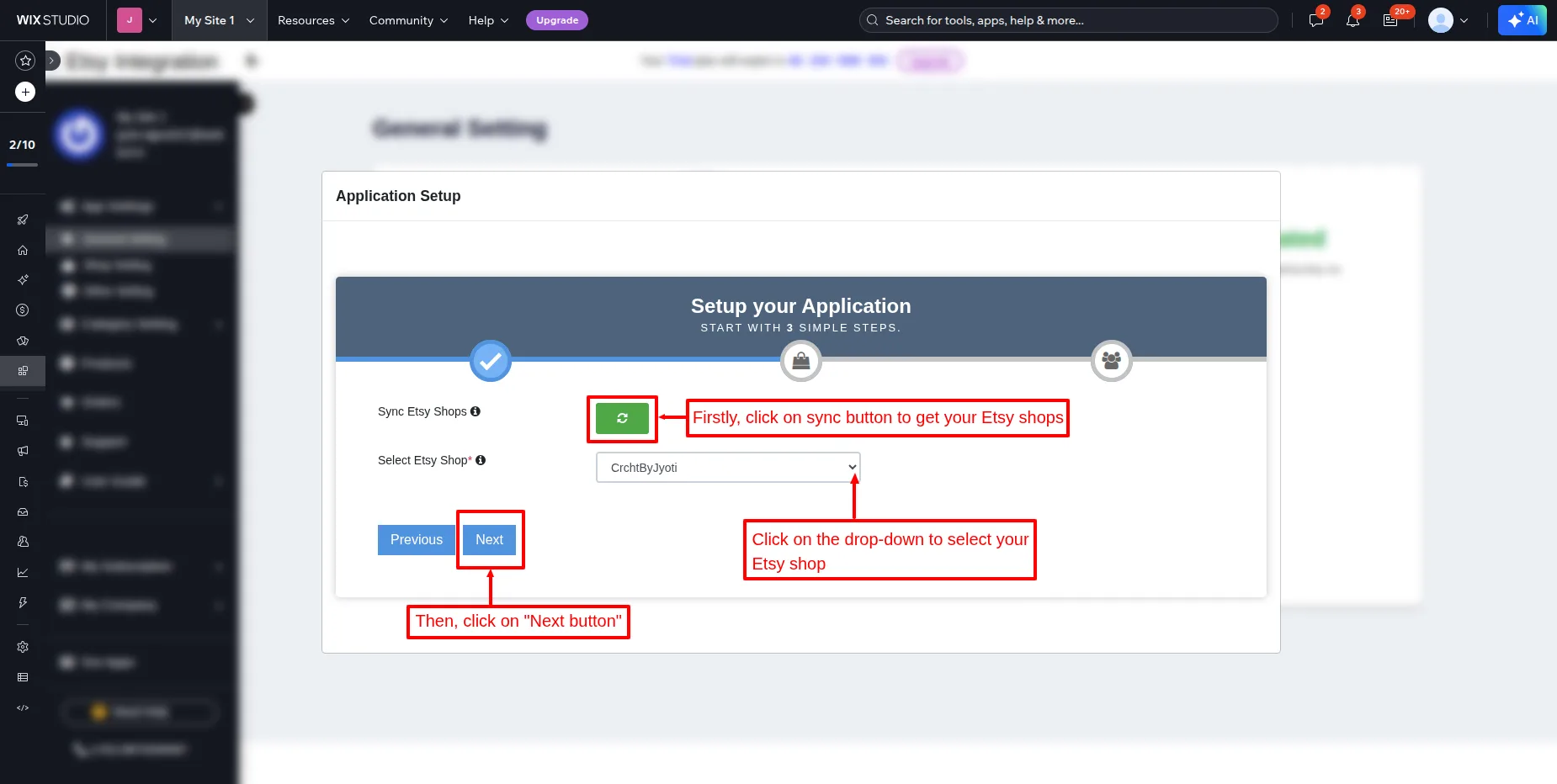The height and width of the screenshot is (784, 1557).
Task: Click the desktop and mobile devices icon
Action: coord(23,421)
